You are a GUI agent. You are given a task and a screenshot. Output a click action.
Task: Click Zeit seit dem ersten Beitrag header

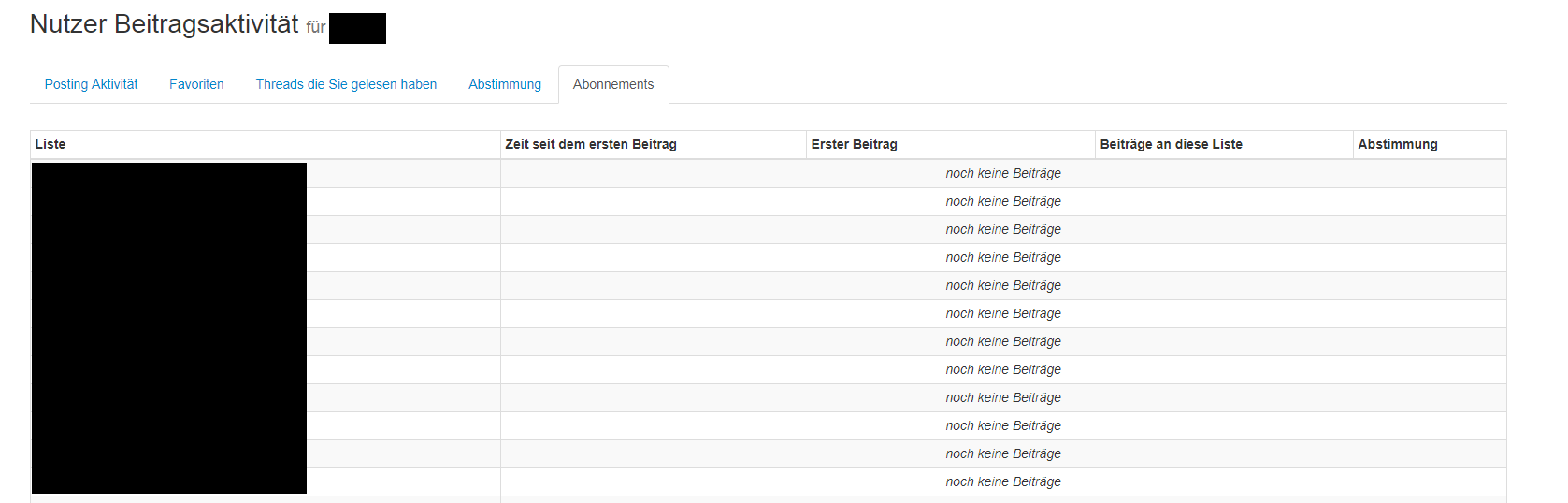(x=591, y=144)
